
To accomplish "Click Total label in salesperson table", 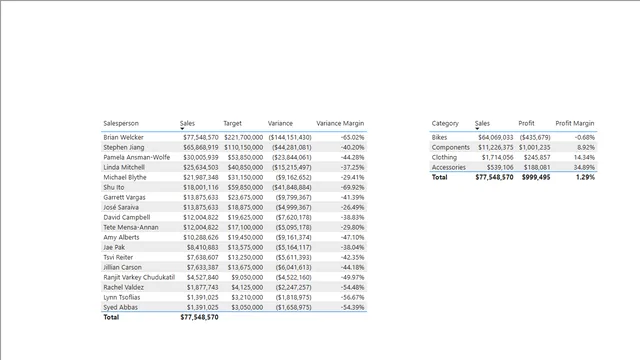I will (111, 317).
